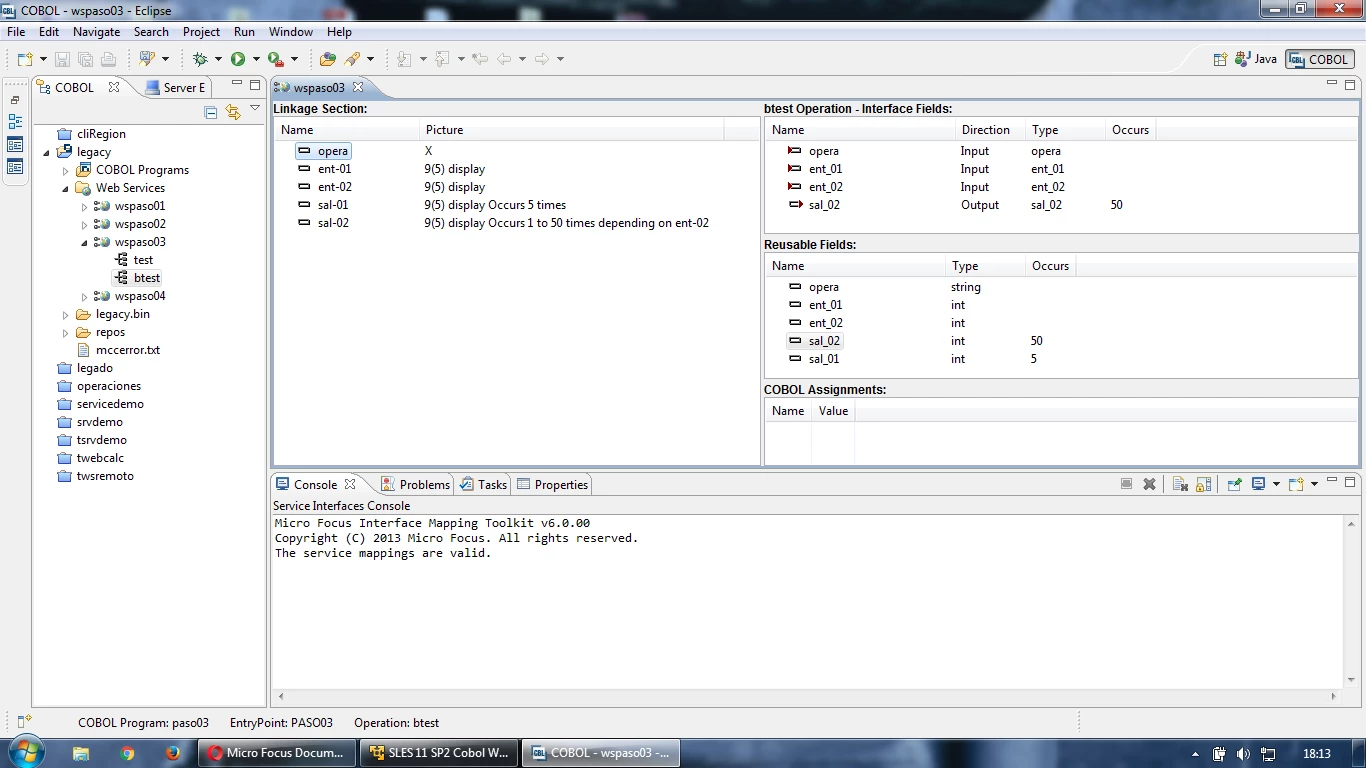Click the Open Perspective icon
Screen dimensions: 1366x768
coord(1220,59)
